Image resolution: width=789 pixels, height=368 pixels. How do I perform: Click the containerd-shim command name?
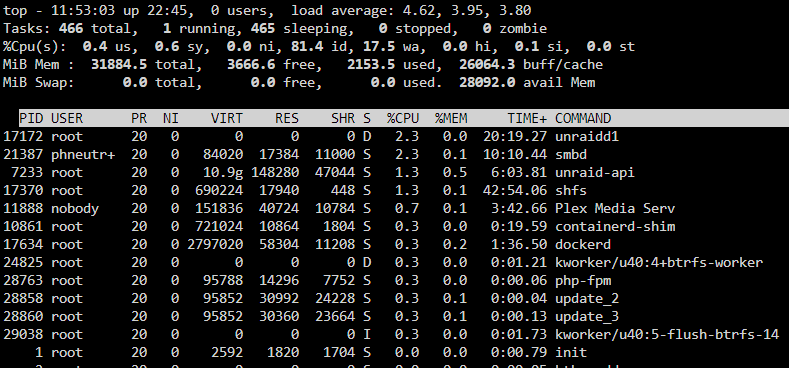click(x=615, y=227)
